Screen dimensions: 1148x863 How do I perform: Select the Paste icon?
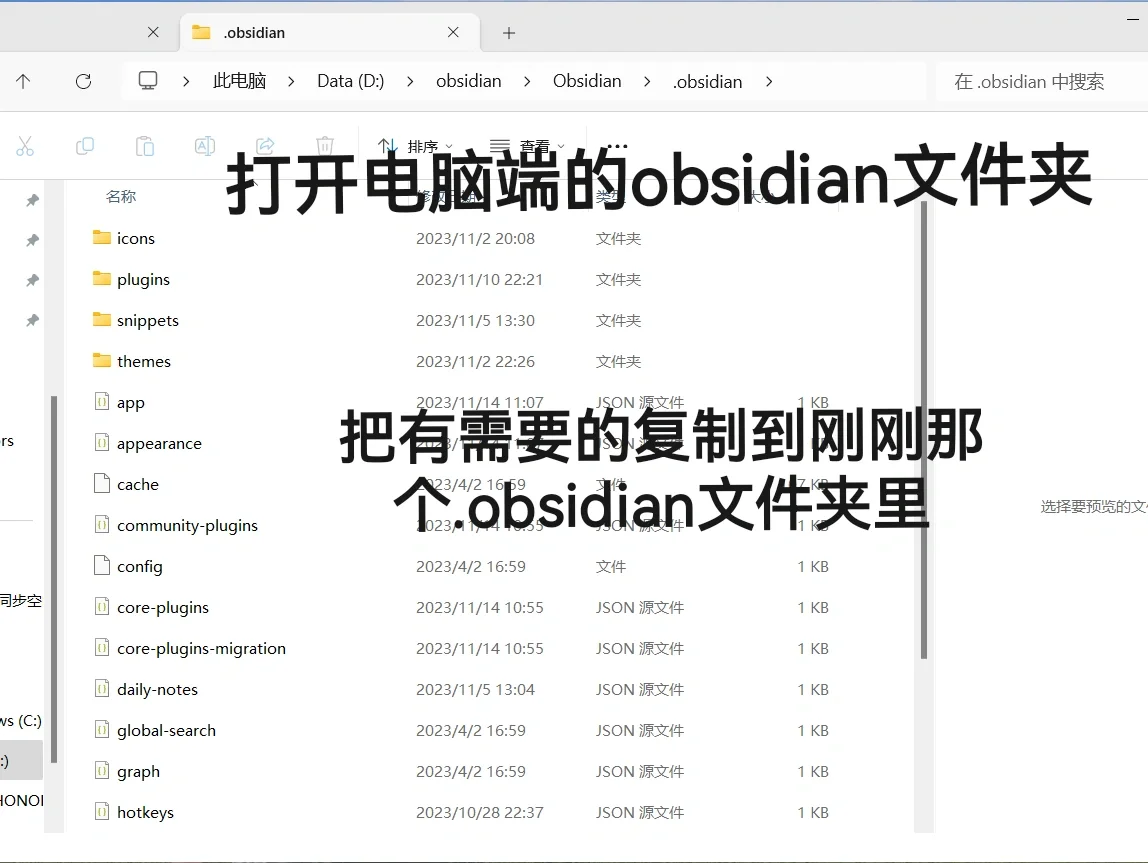coord(145,146)
